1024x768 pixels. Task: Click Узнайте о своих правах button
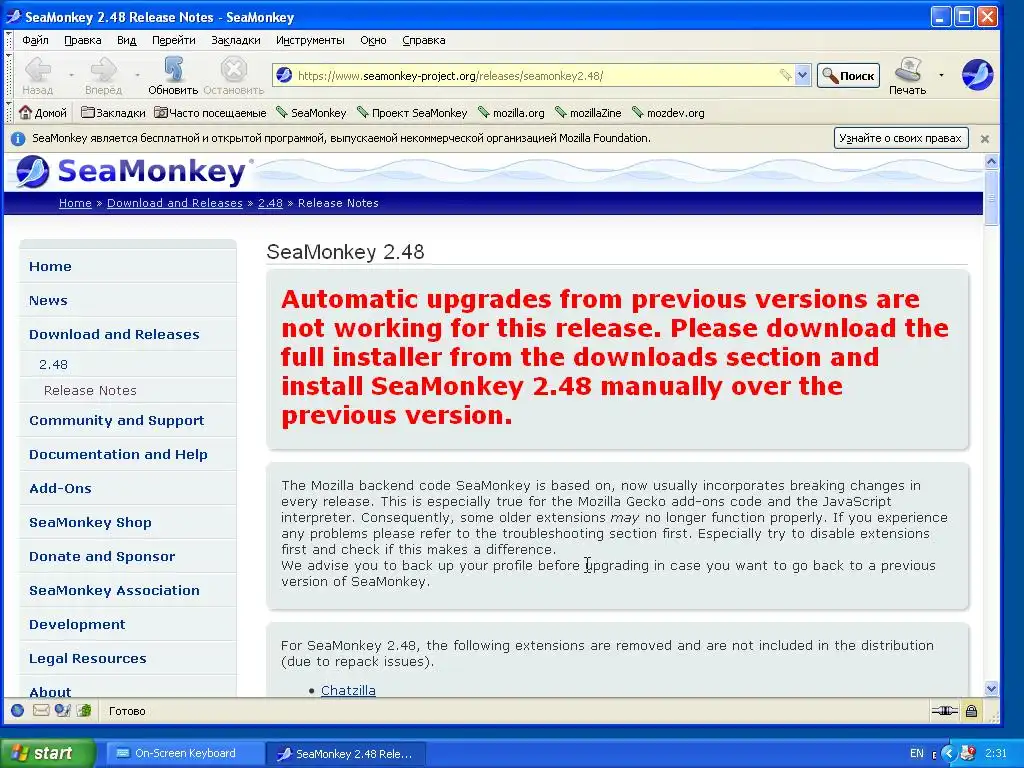click(x=901, y=138)
